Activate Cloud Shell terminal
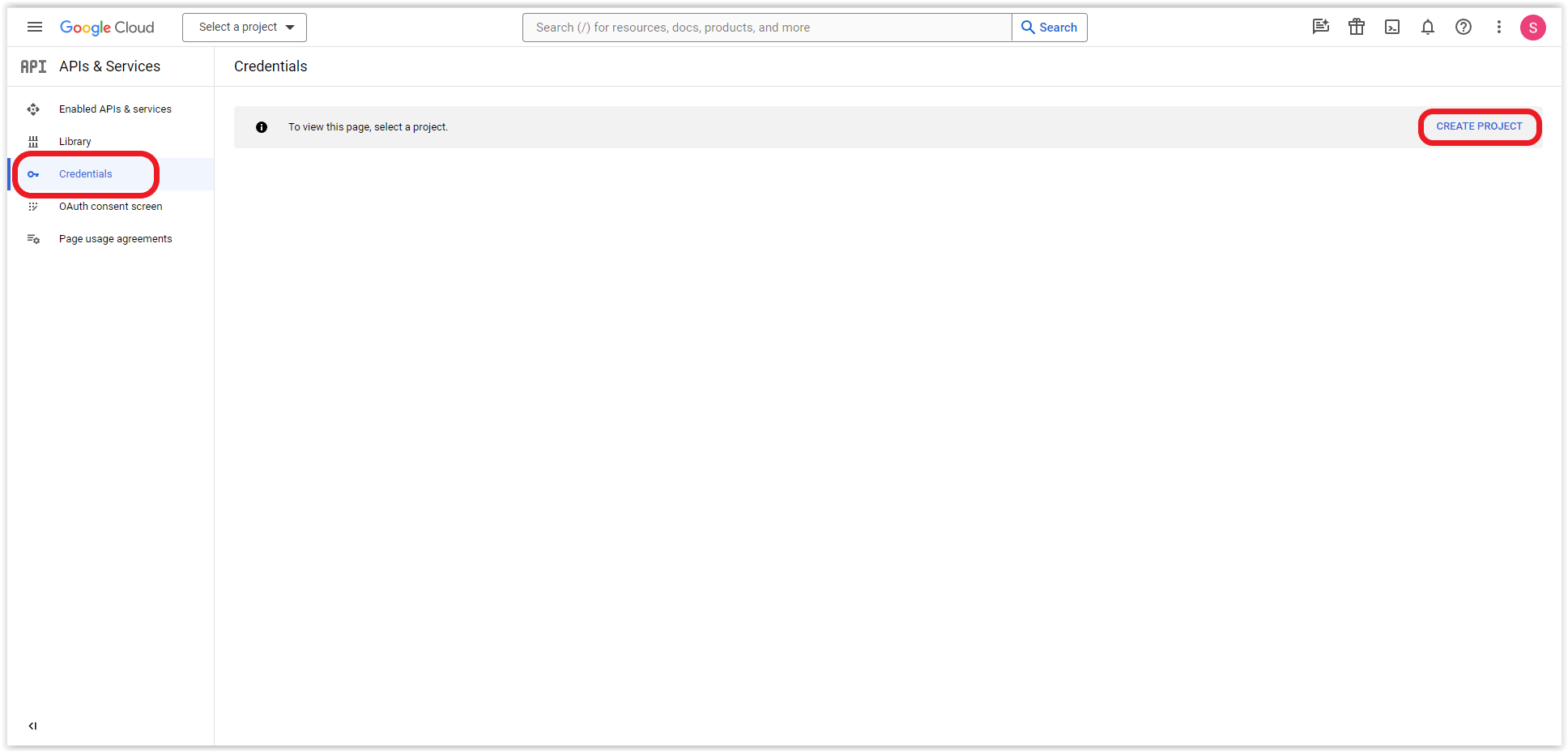Viewport: 1568px width, 752px height. (x=1392, y=27)
